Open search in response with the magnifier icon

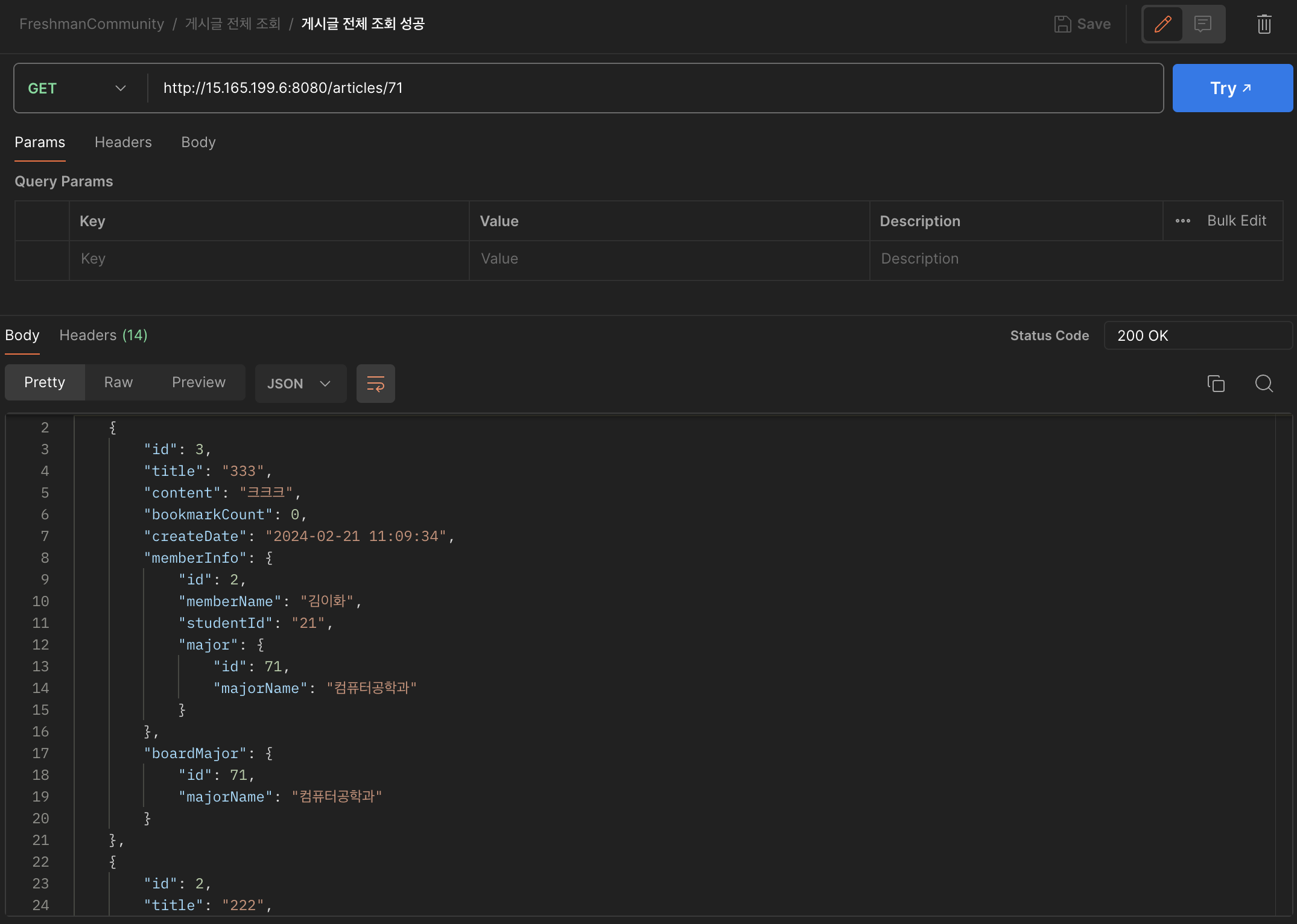pos(1264,384)
